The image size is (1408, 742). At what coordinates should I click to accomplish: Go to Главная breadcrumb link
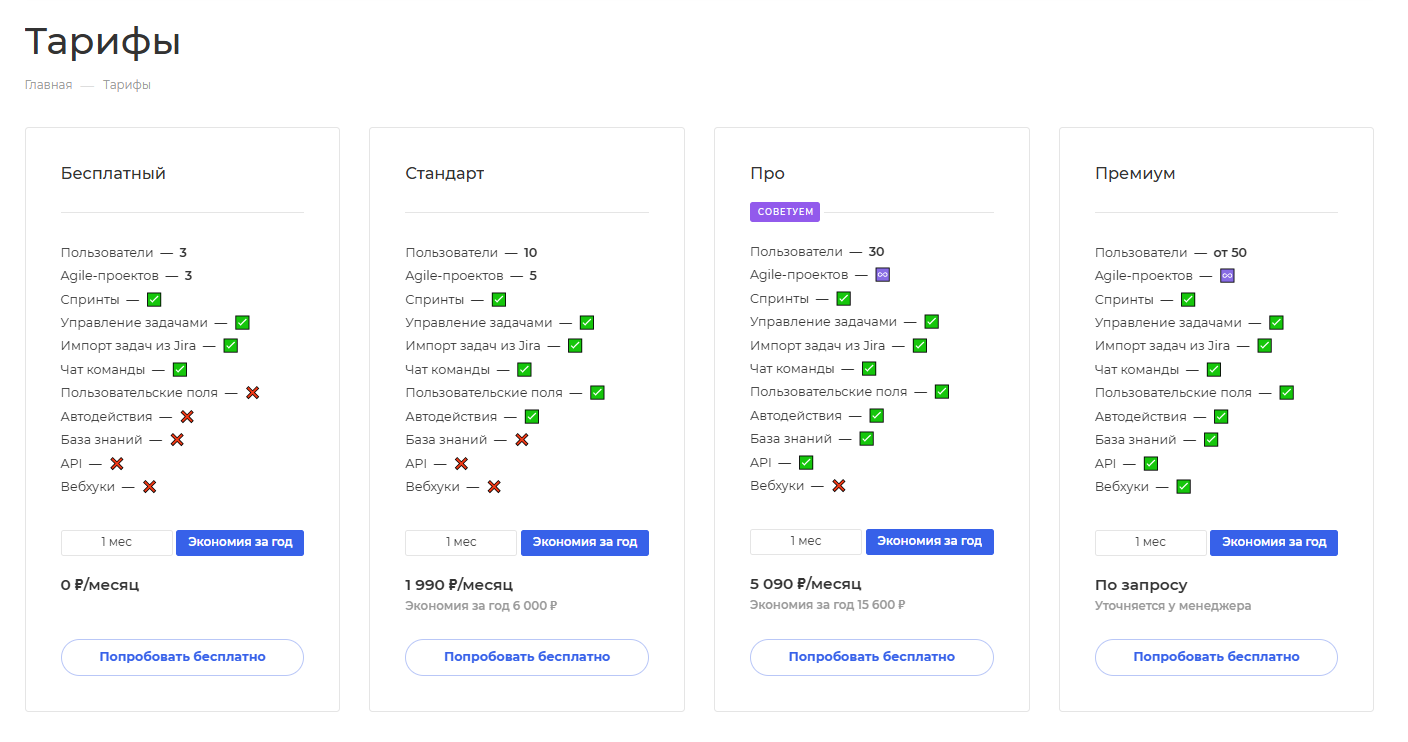[48, 85]
